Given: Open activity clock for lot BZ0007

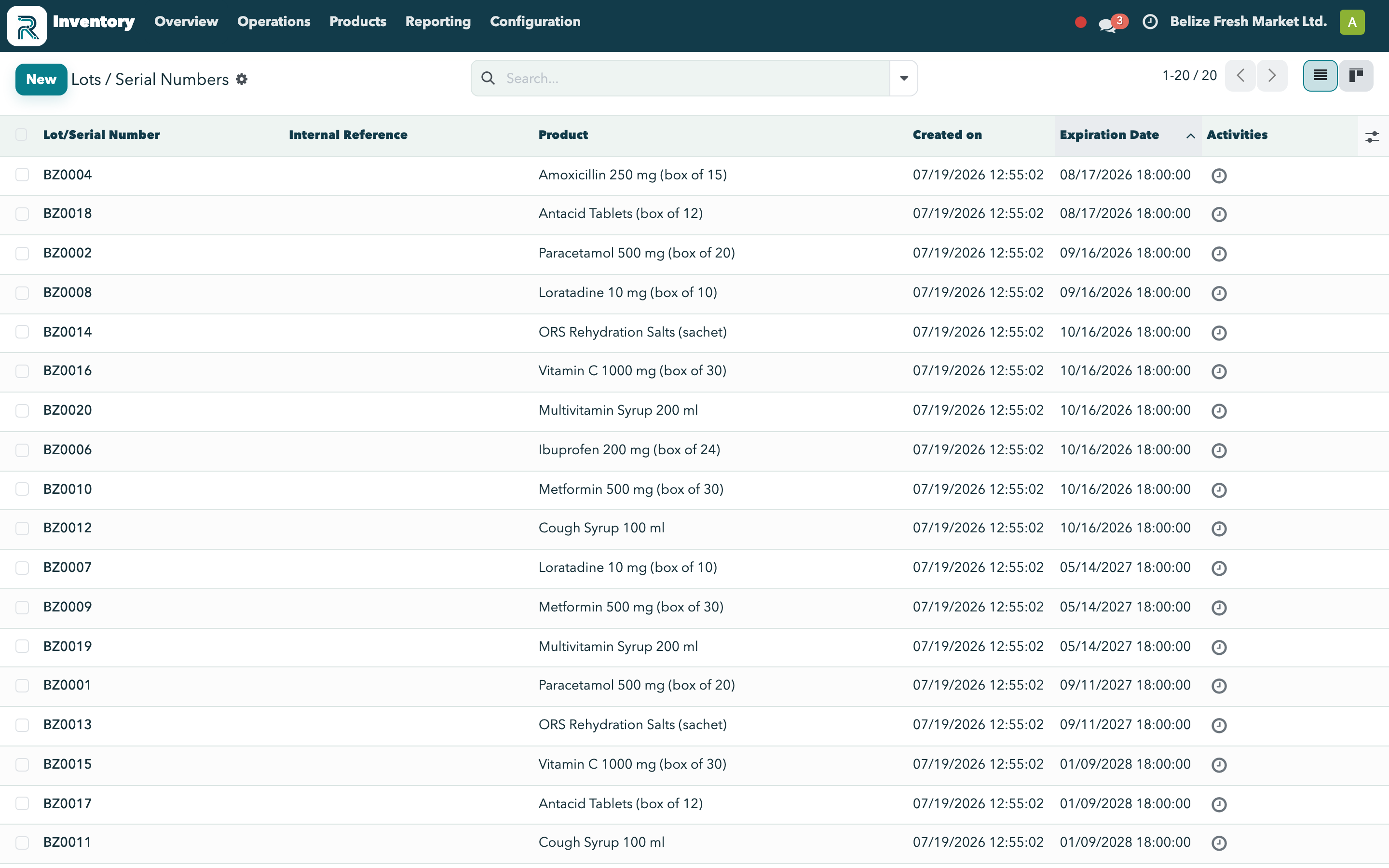Looking at the screenshot, I should coord(1219,569).
